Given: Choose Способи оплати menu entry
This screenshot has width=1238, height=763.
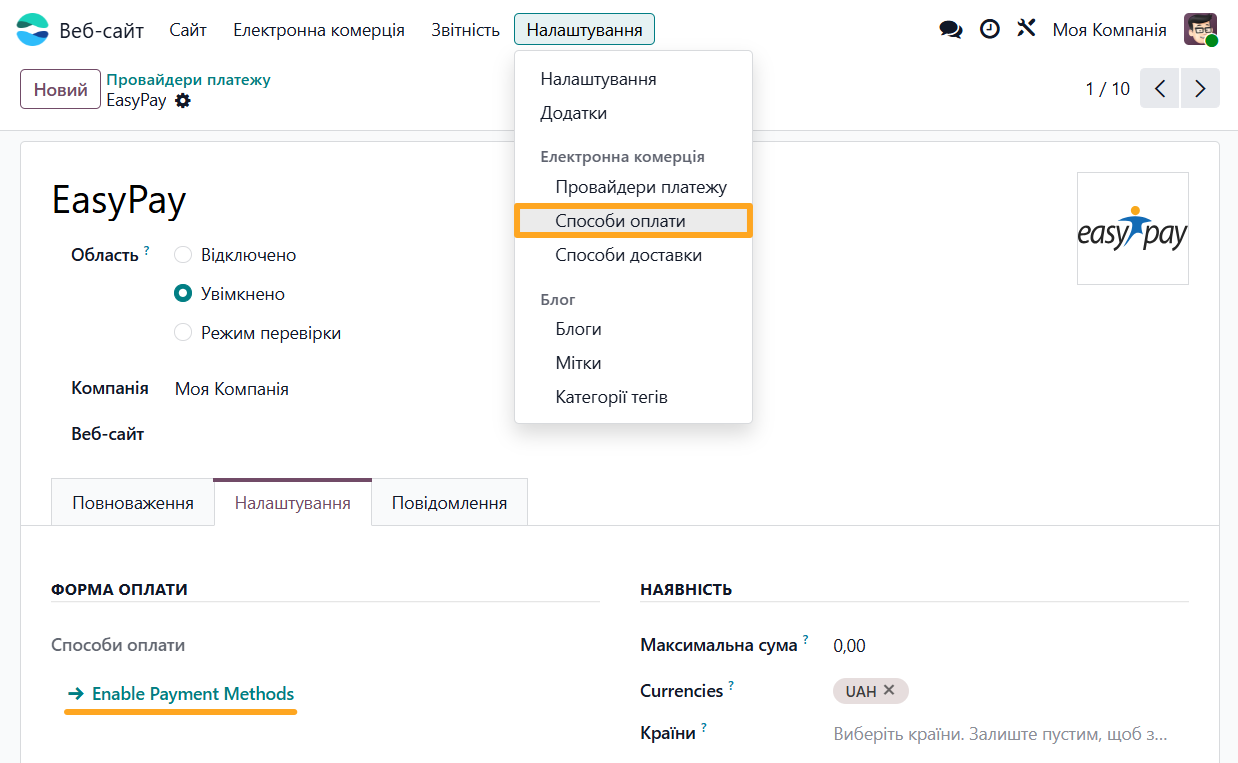Looking at the screenshot, I should click(x=633, y=221).
